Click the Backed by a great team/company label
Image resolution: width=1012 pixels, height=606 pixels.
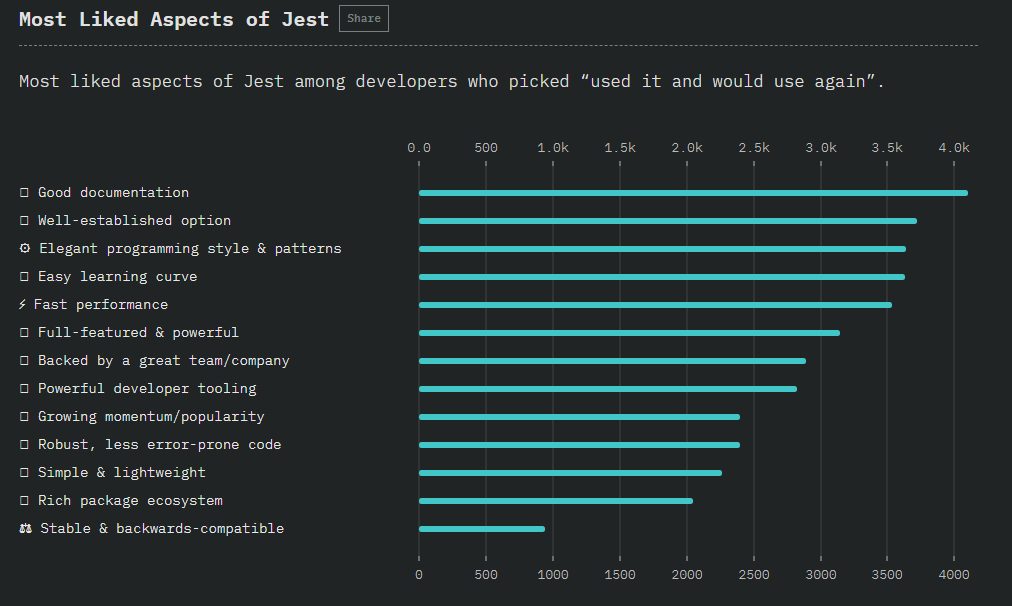coord(163,361)
